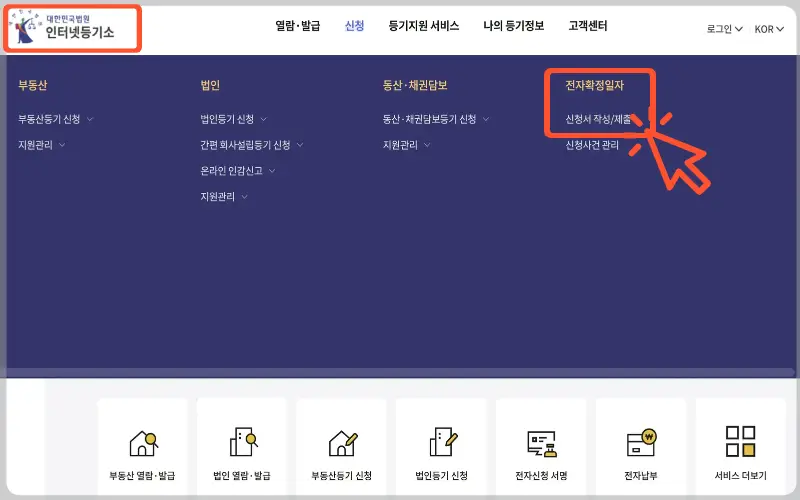
Task: Open the 법인등기 신청 building pencil icon
Action: click(x=443, y=442)
